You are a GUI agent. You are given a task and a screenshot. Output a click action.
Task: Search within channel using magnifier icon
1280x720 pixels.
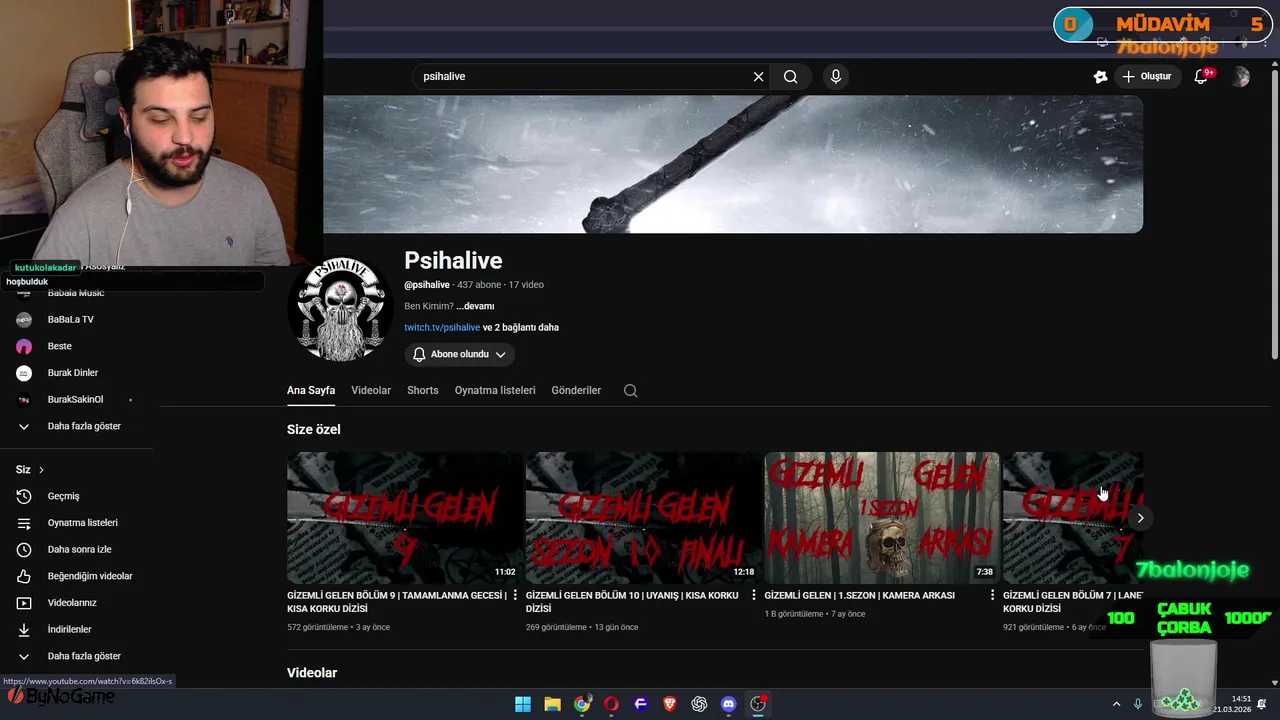(630, 391)
